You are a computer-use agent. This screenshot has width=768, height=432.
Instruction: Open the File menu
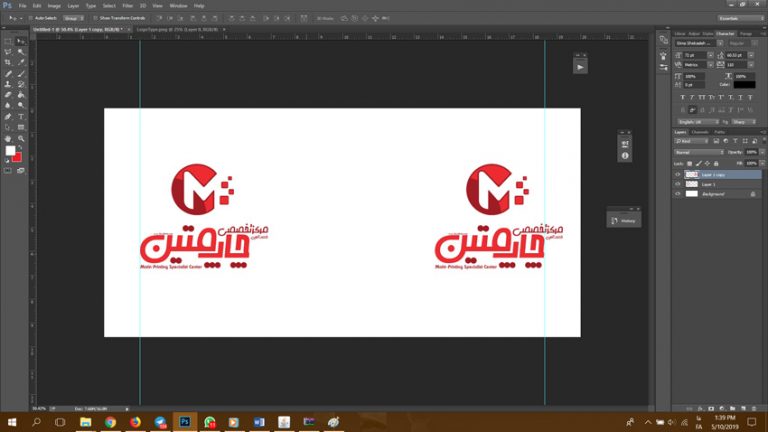click(23, 6)
